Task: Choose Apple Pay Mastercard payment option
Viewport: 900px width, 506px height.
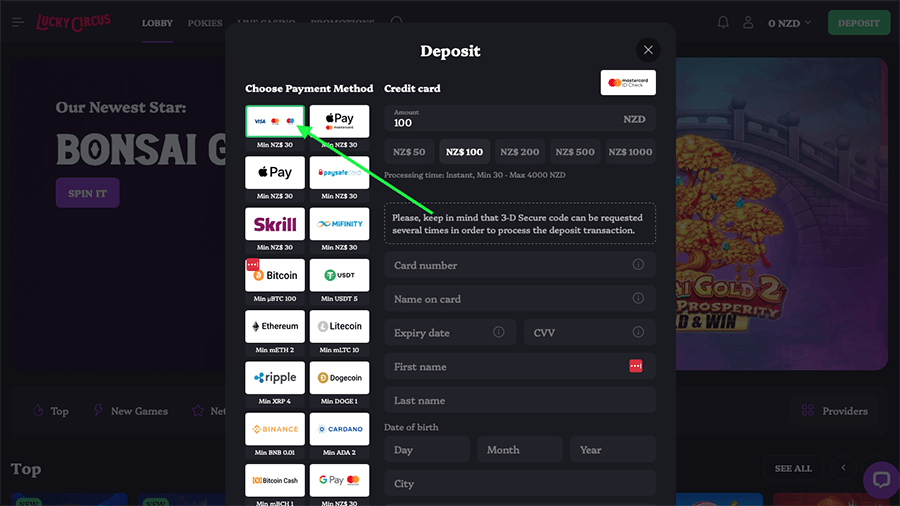Action: point(339,121)
